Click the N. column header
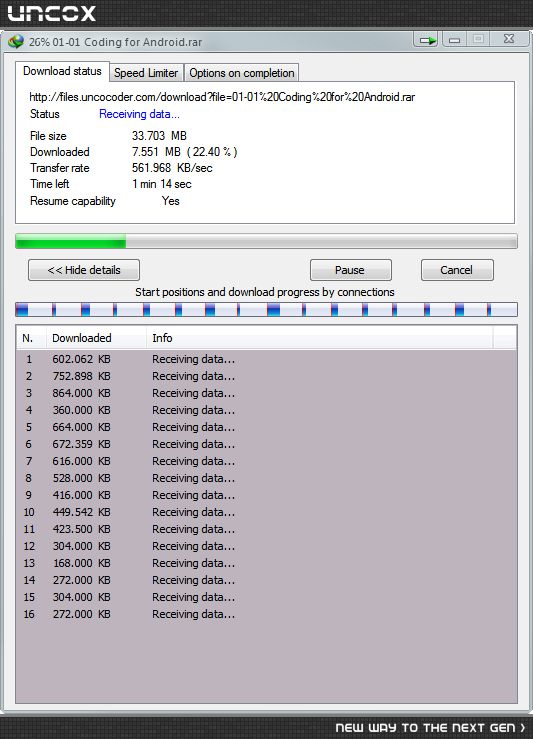Image resolution: width=533 pixels, height=739 pixels. pos(32,338)
